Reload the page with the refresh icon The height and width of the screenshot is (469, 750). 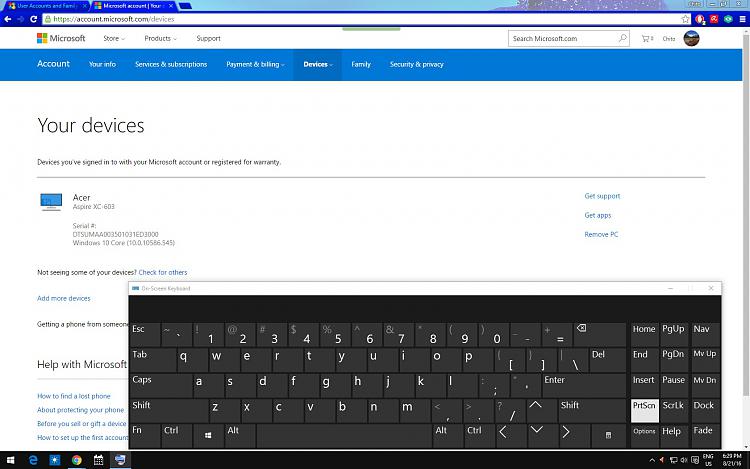33,19
